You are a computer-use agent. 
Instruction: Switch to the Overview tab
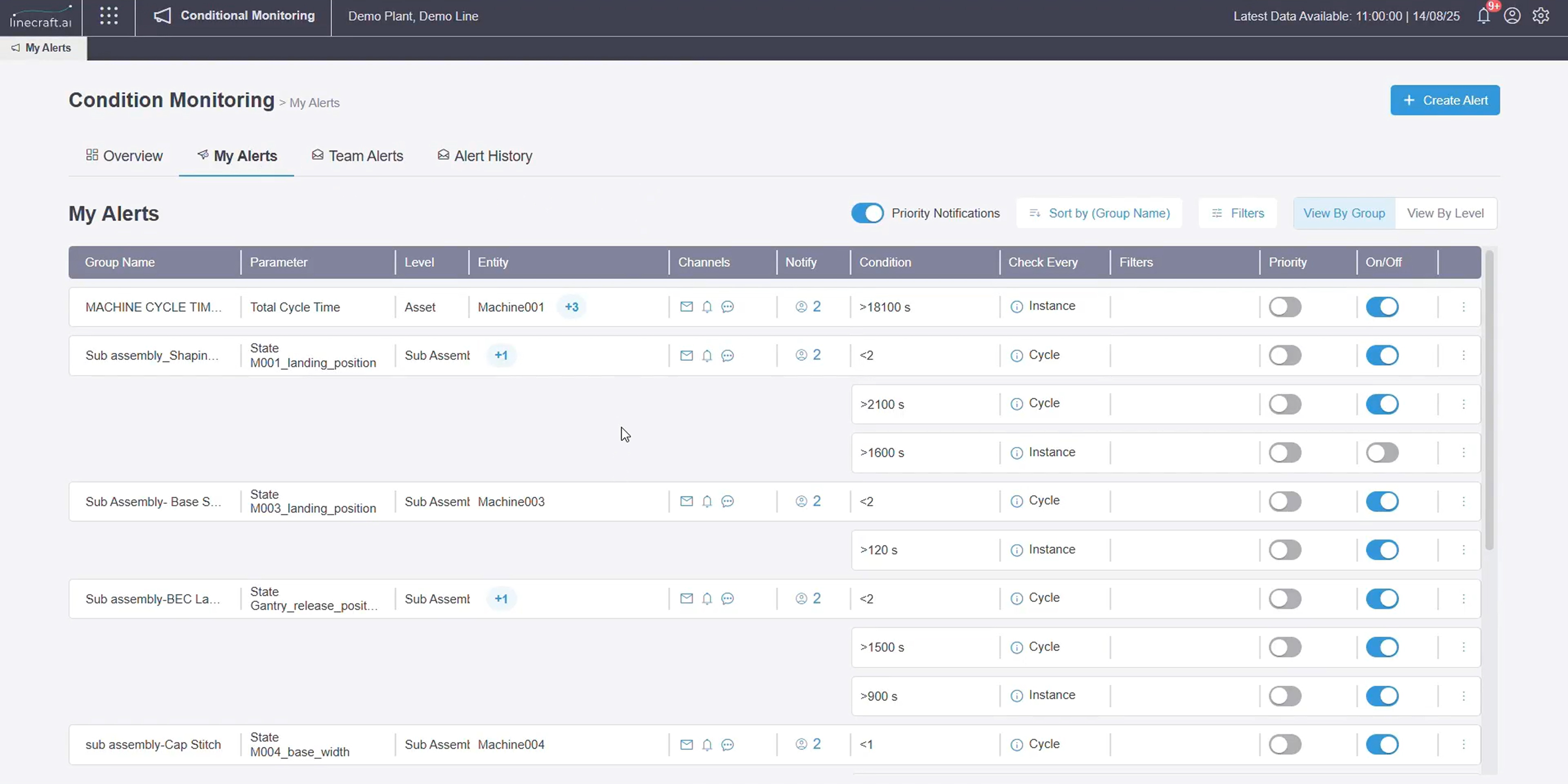tap(124, 156)
